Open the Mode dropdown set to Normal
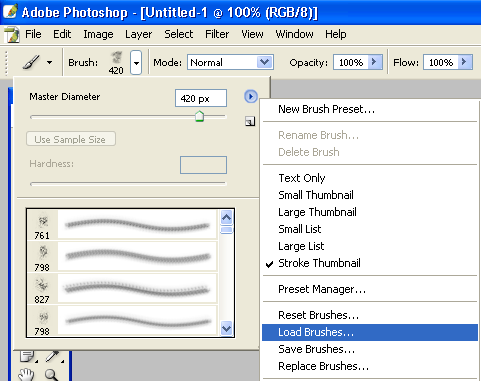 [x=230, y=62]
